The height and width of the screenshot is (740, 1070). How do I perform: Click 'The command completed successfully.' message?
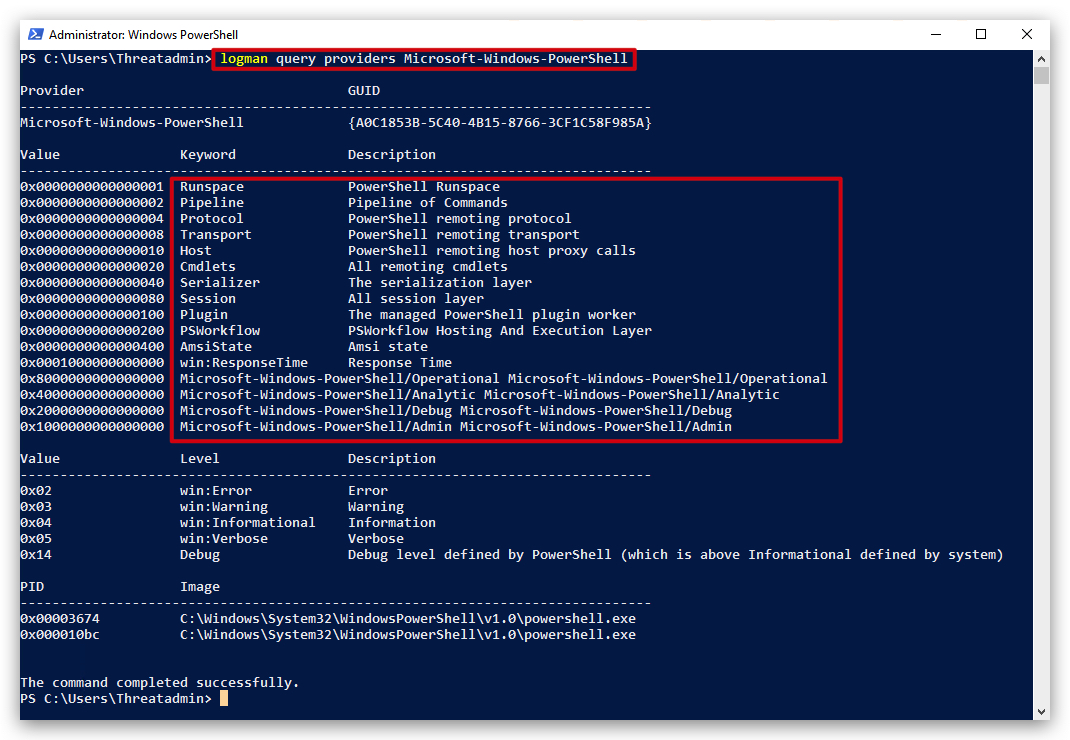pyautogui.click(x=160, y=683)
